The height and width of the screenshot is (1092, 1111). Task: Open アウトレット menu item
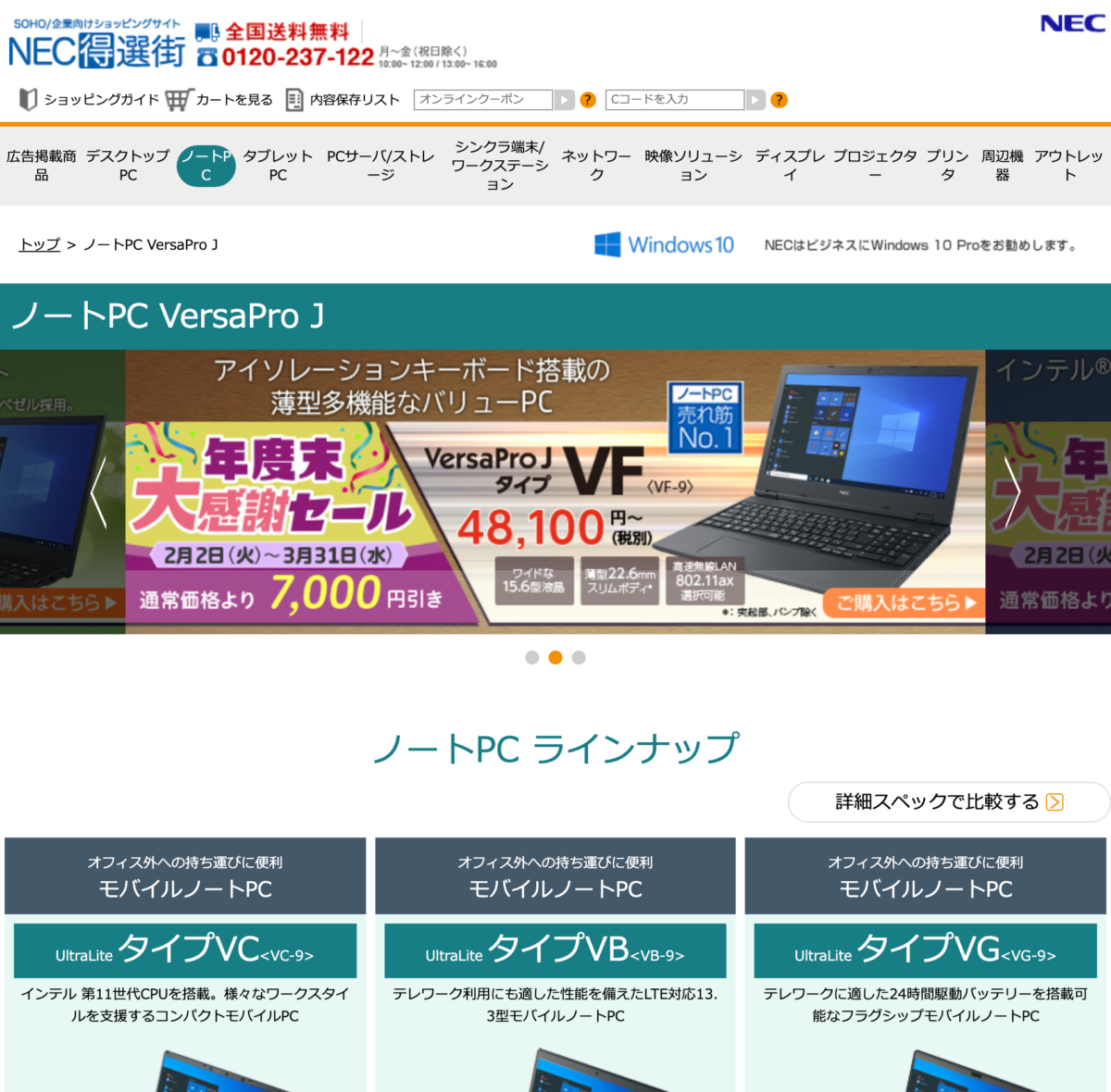coord(1069,166)
